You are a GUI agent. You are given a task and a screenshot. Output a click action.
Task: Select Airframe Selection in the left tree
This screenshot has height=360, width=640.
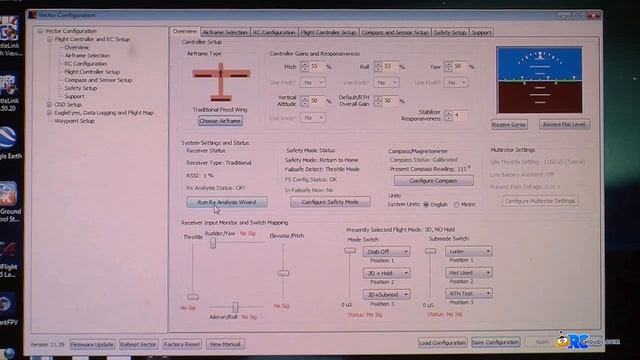pyautogui.click(x=87, y=56)
